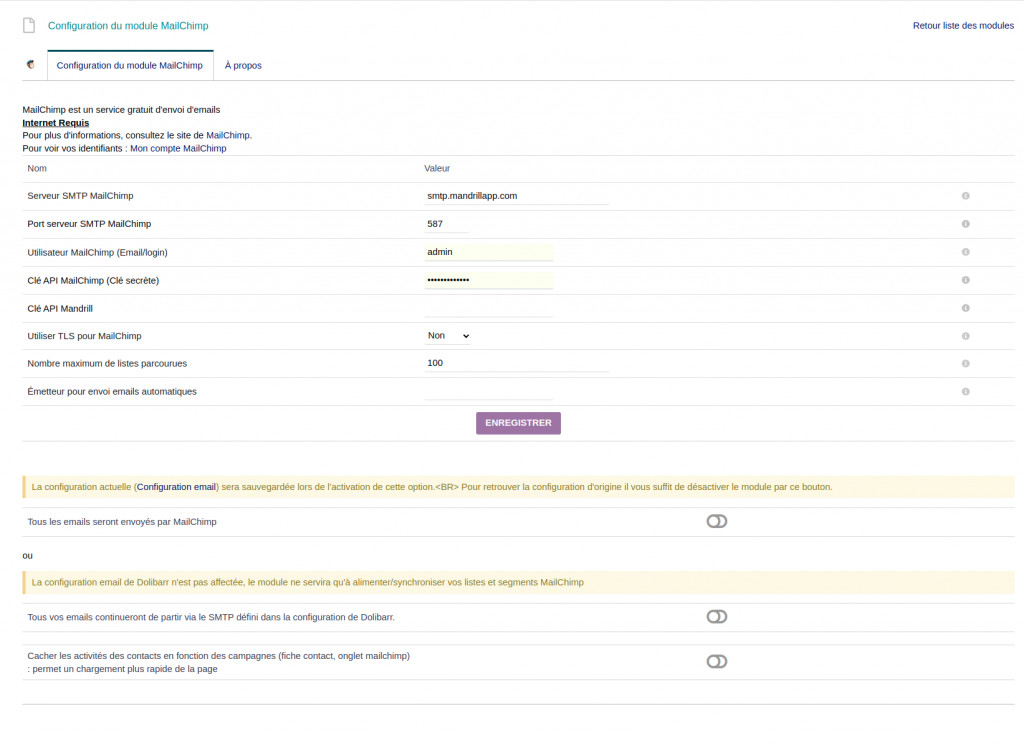This screenshot has height=745, width=1024.
Task: Click the MailChimp user field admin
Action: [488, 252]
